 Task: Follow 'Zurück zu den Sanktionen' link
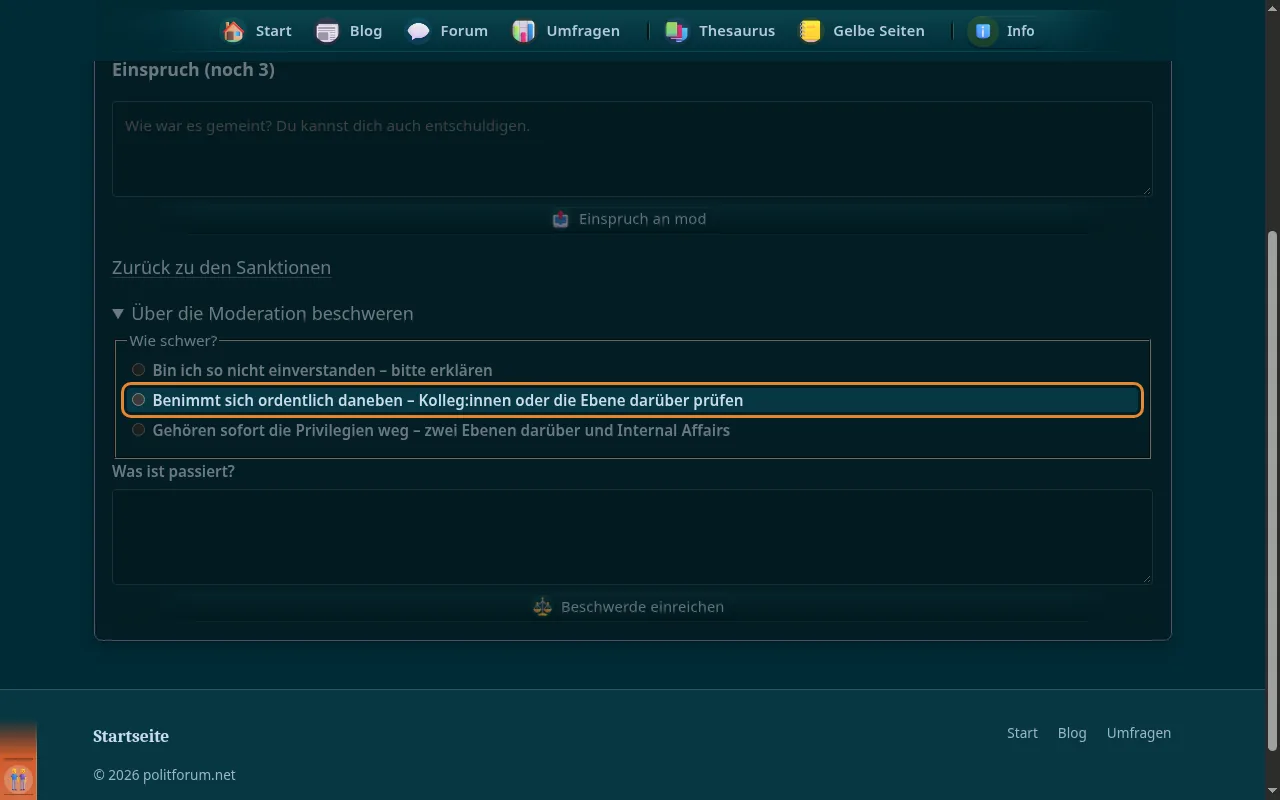(x=221, y=268)
